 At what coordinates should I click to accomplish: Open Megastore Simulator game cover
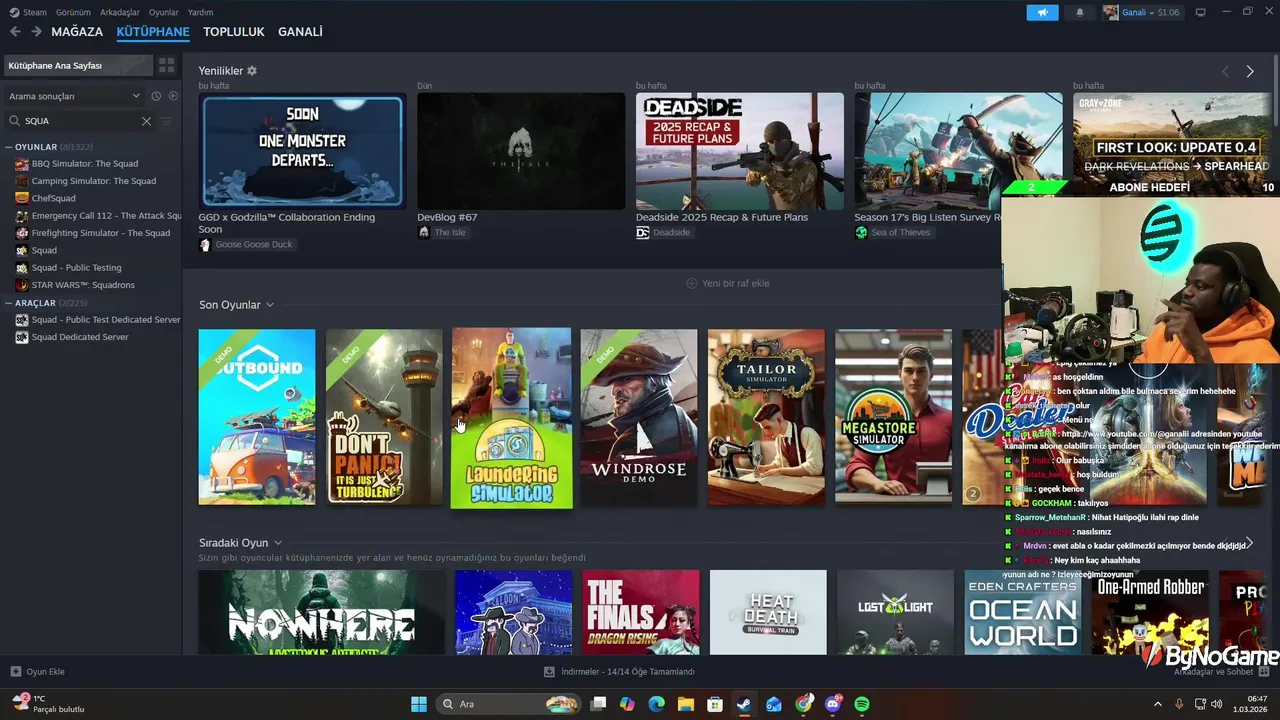point(894,417)
